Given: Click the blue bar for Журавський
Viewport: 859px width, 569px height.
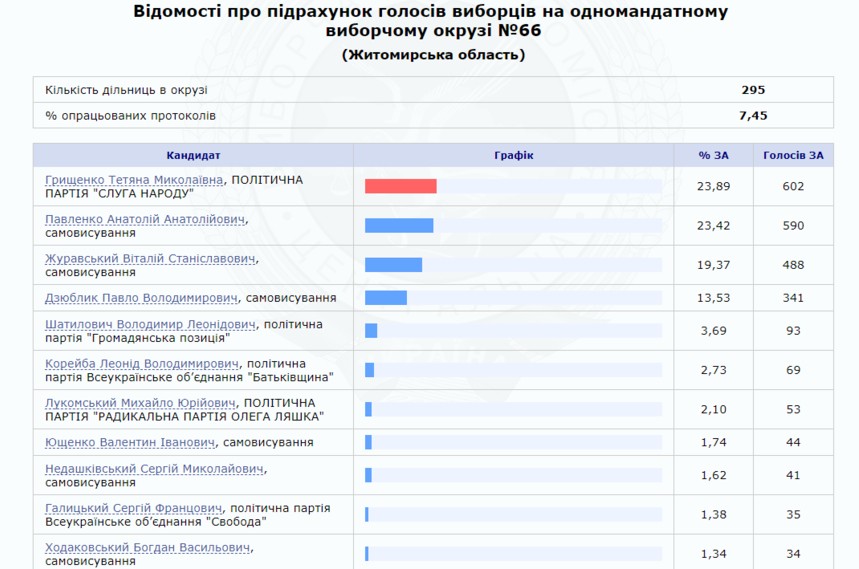Looking at the screenshot, I should tap(393, 265).
